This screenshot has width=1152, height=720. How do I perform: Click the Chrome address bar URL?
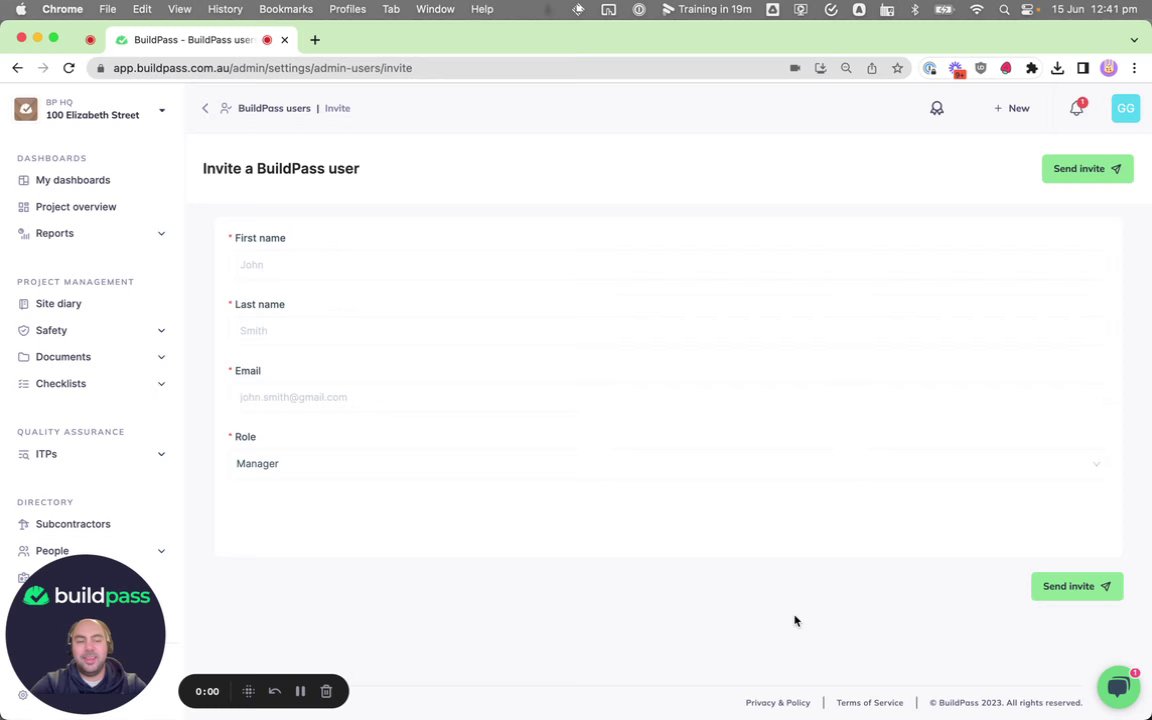(x=262, y=68)
